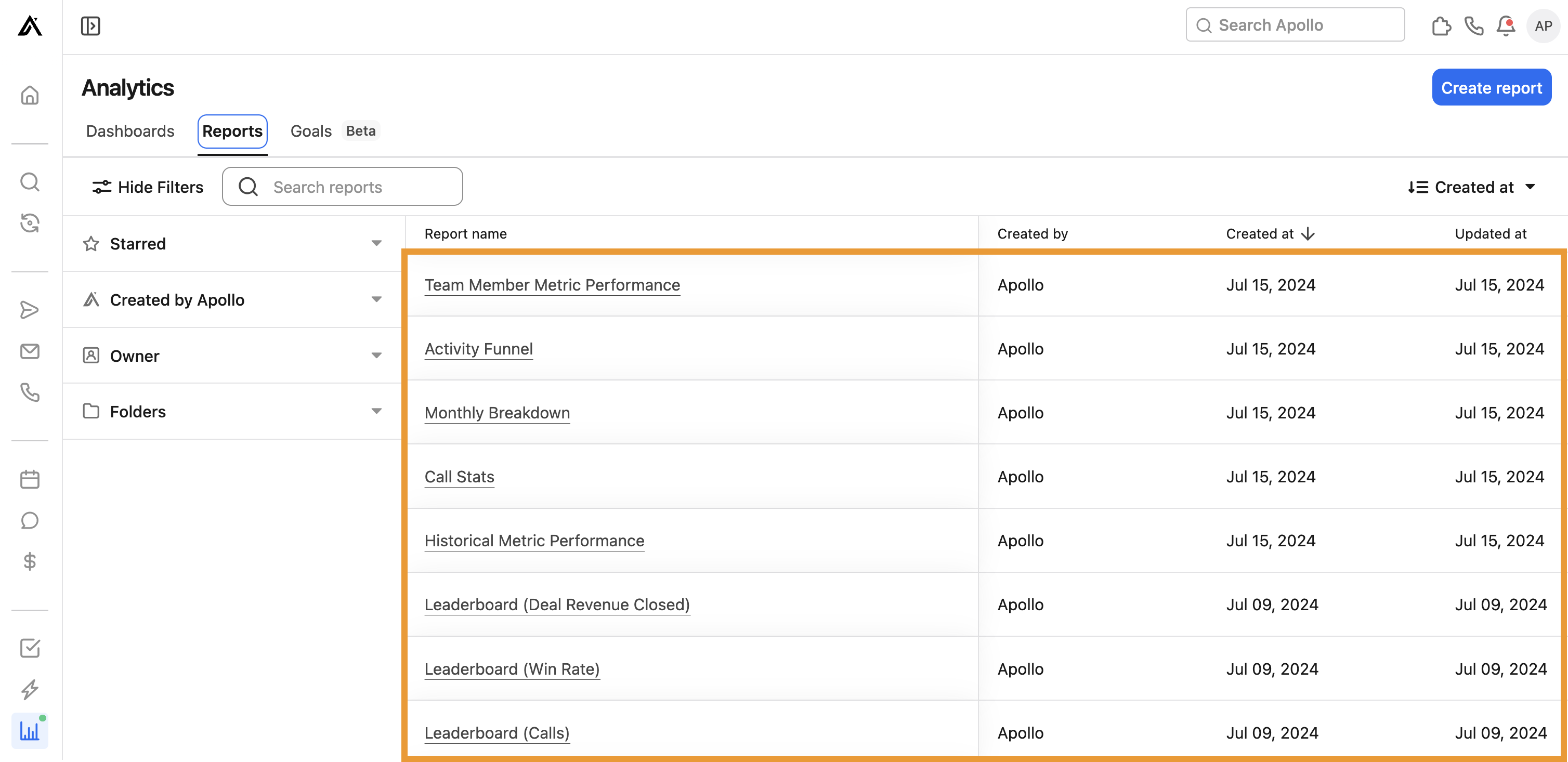Open the Conversations chat icon
Viewport: 1568px width, 762px height.
[30, 520]
